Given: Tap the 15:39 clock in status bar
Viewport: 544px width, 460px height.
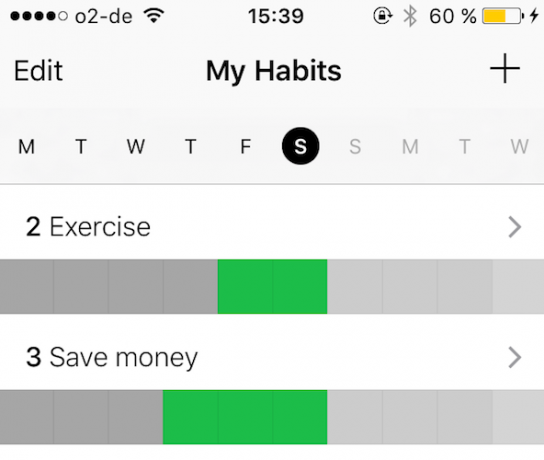Looking at the screenshot, I should (276, 16).
